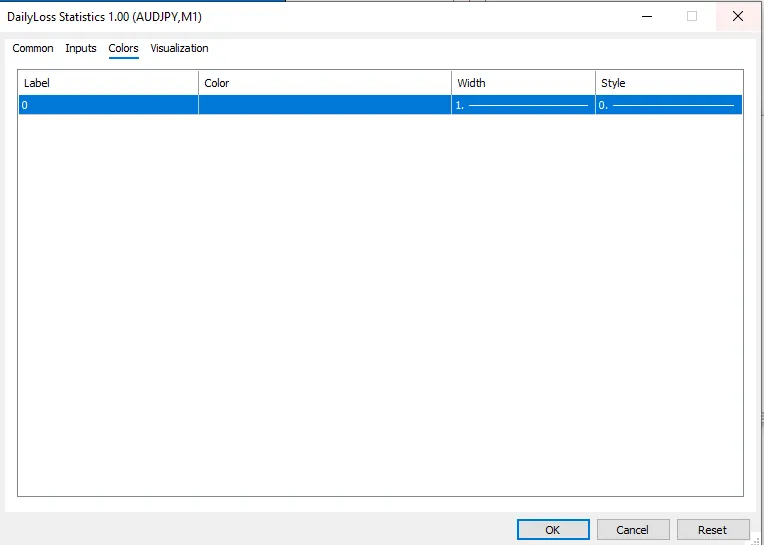Click empty area below the color row
The height and width of the screenshot is (545, 764).
[x=380, y=300]
